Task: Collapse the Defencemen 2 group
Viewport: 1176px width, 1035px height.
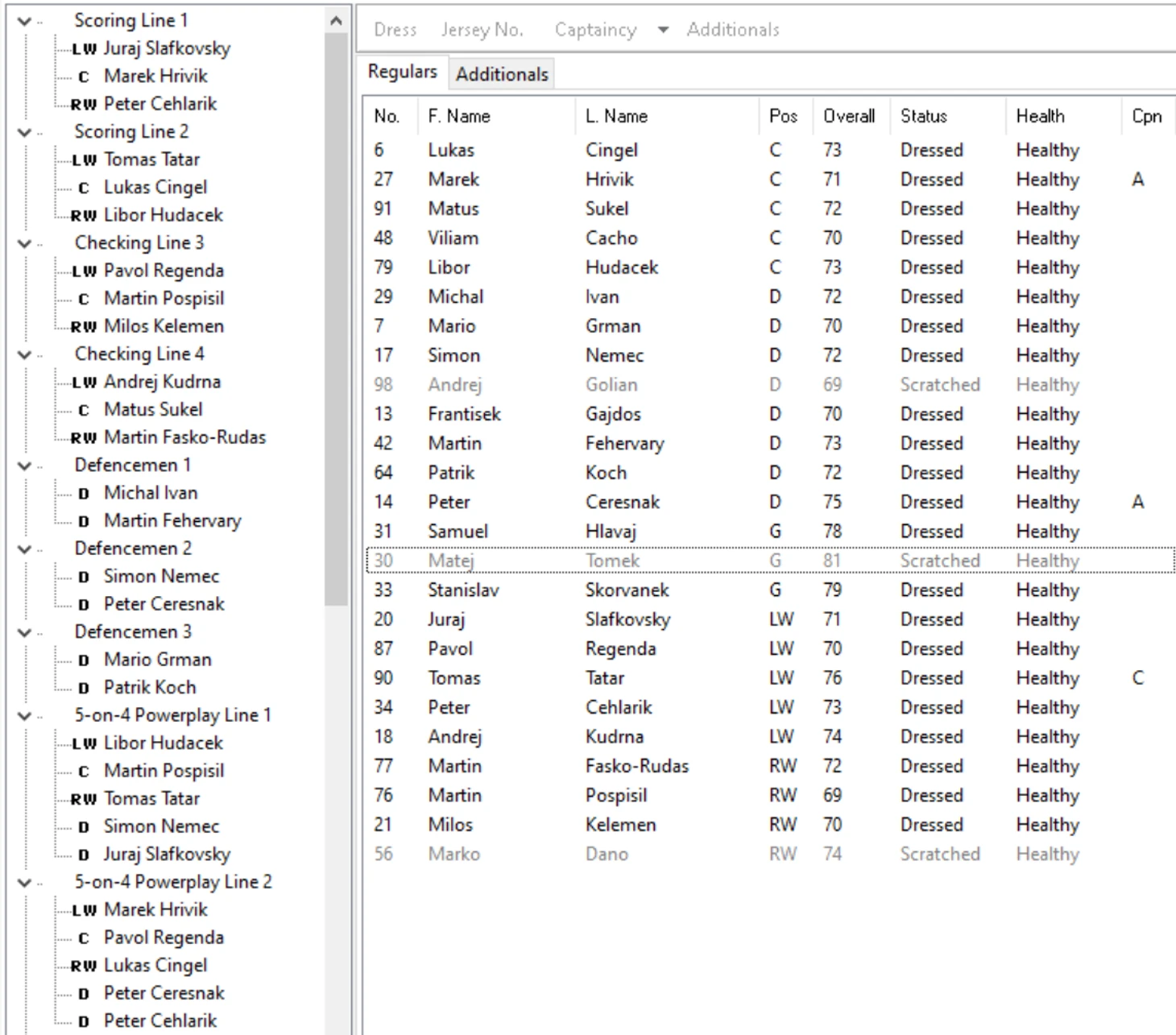Action: pos(25,549)
